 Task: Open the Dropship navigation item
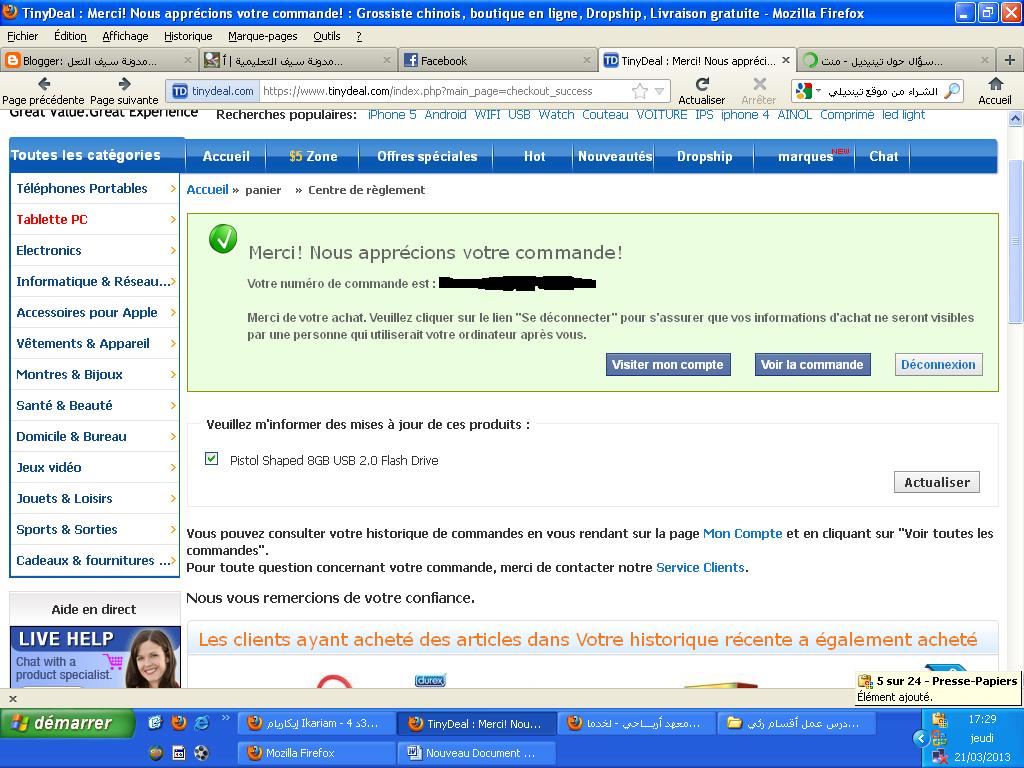tap(705, 157)
